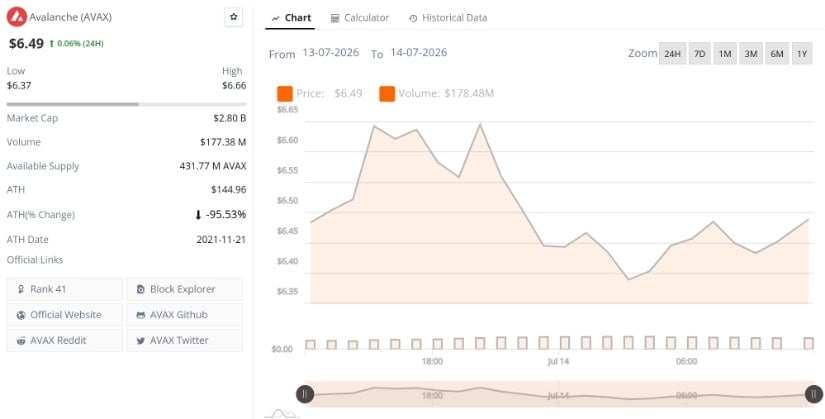Zoom chart to 6M range

(777, 54)
